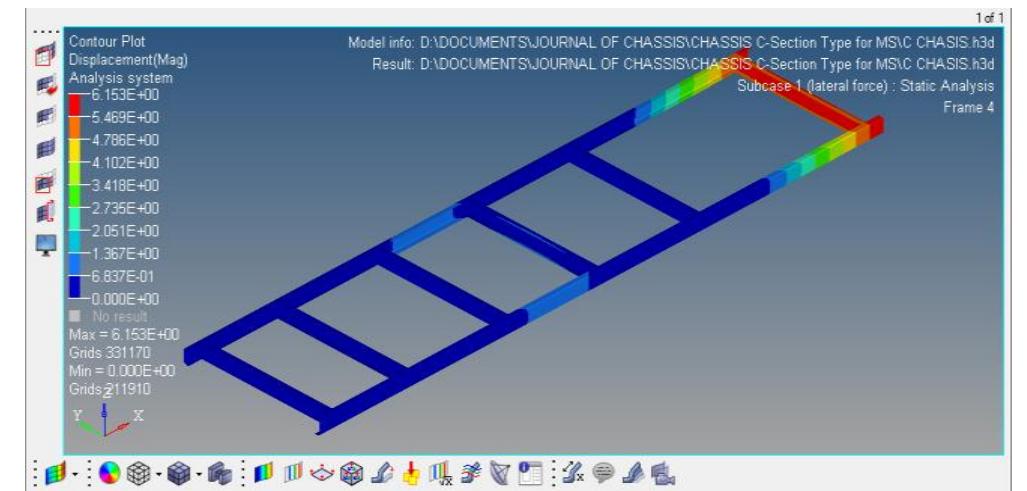Click legend value 4.102E+00
This screenshot has height=491, width=1027.
click(124, 163)
